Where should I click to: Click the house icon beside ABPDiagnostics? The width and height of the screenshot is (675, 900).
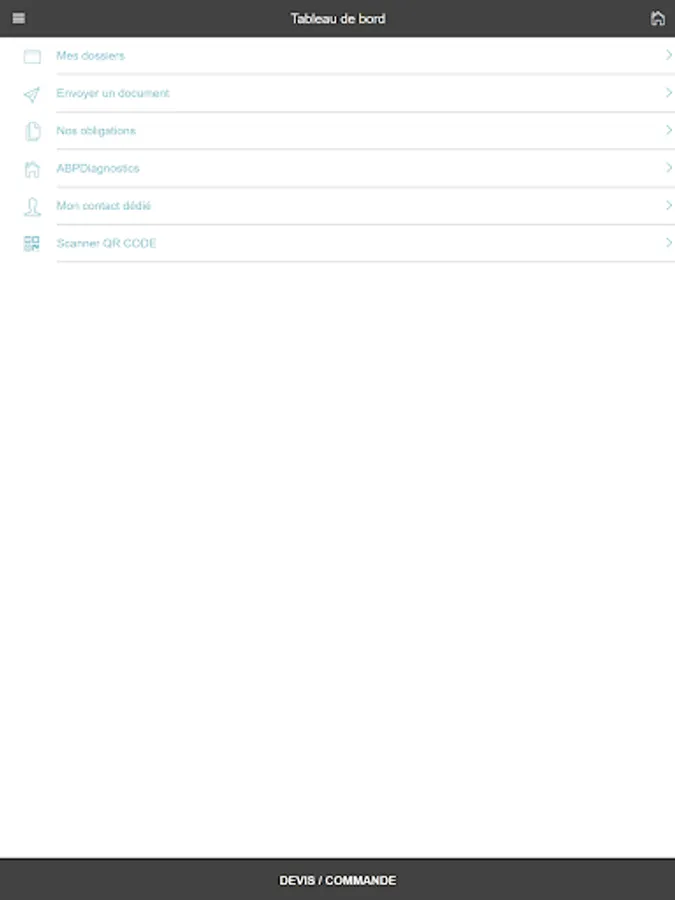32,169
